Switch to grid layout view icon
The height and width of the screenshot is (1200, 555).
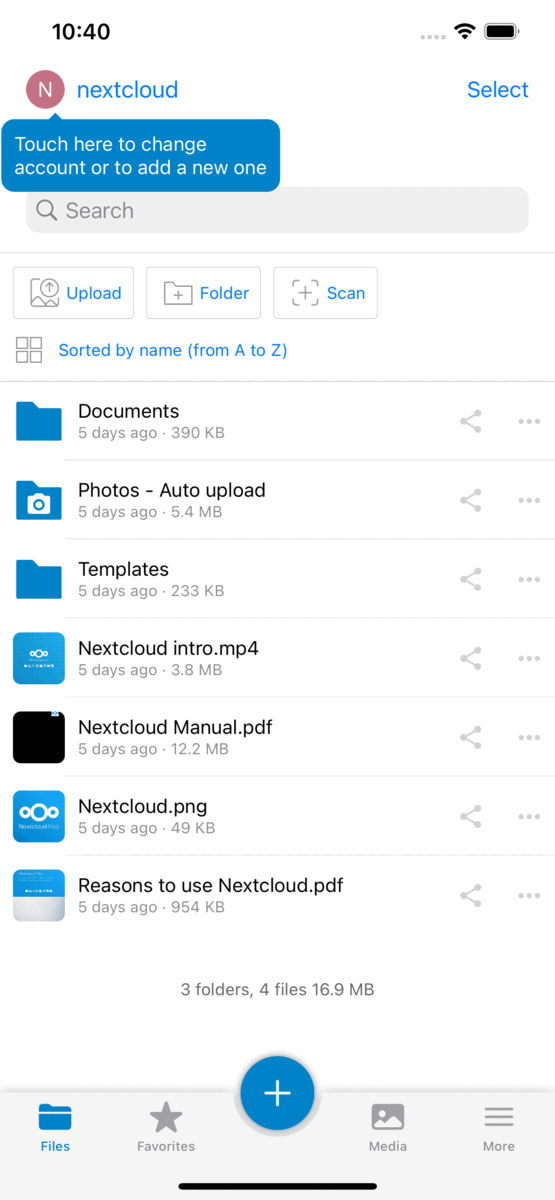[29, 350]
